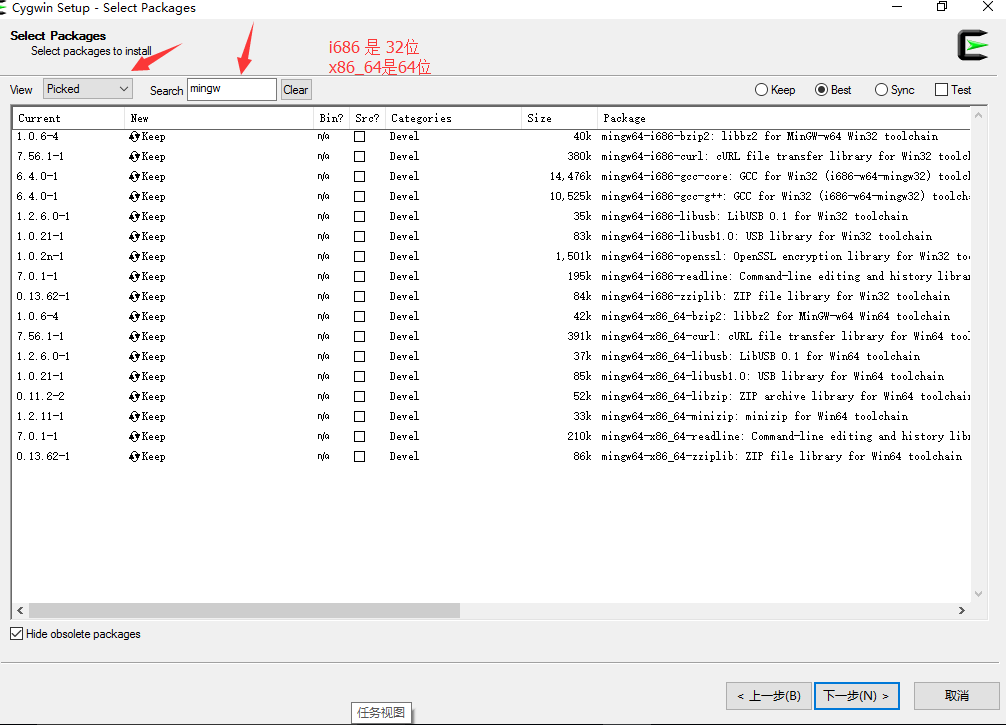The image size is (1006, 725).
Task: Tick the Src? checkbox for mingw64-x86_64-curl
Action: (360, 336)
